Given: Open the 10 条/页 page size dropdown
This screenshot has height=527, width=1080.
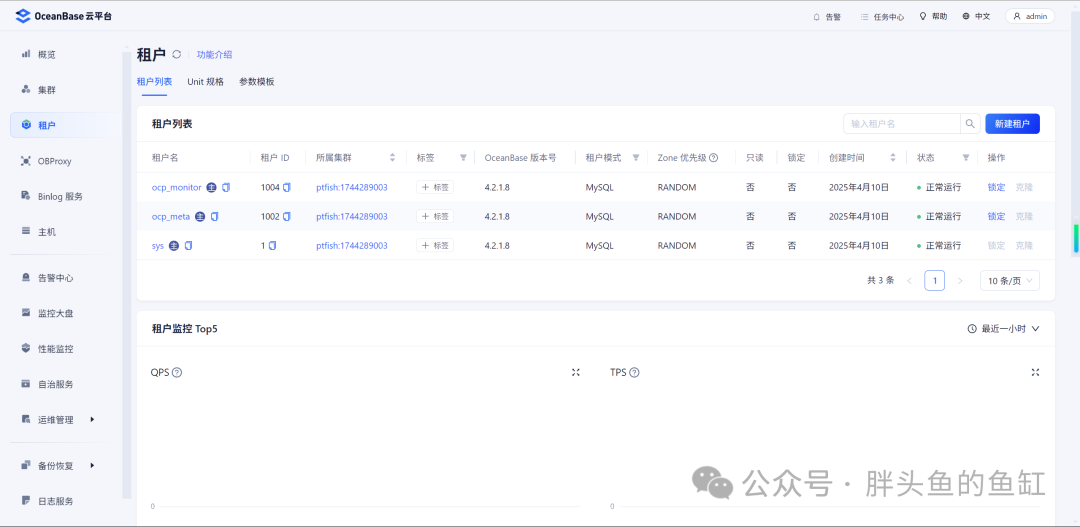Looking at the screenshot, I should click(1010, 280).
